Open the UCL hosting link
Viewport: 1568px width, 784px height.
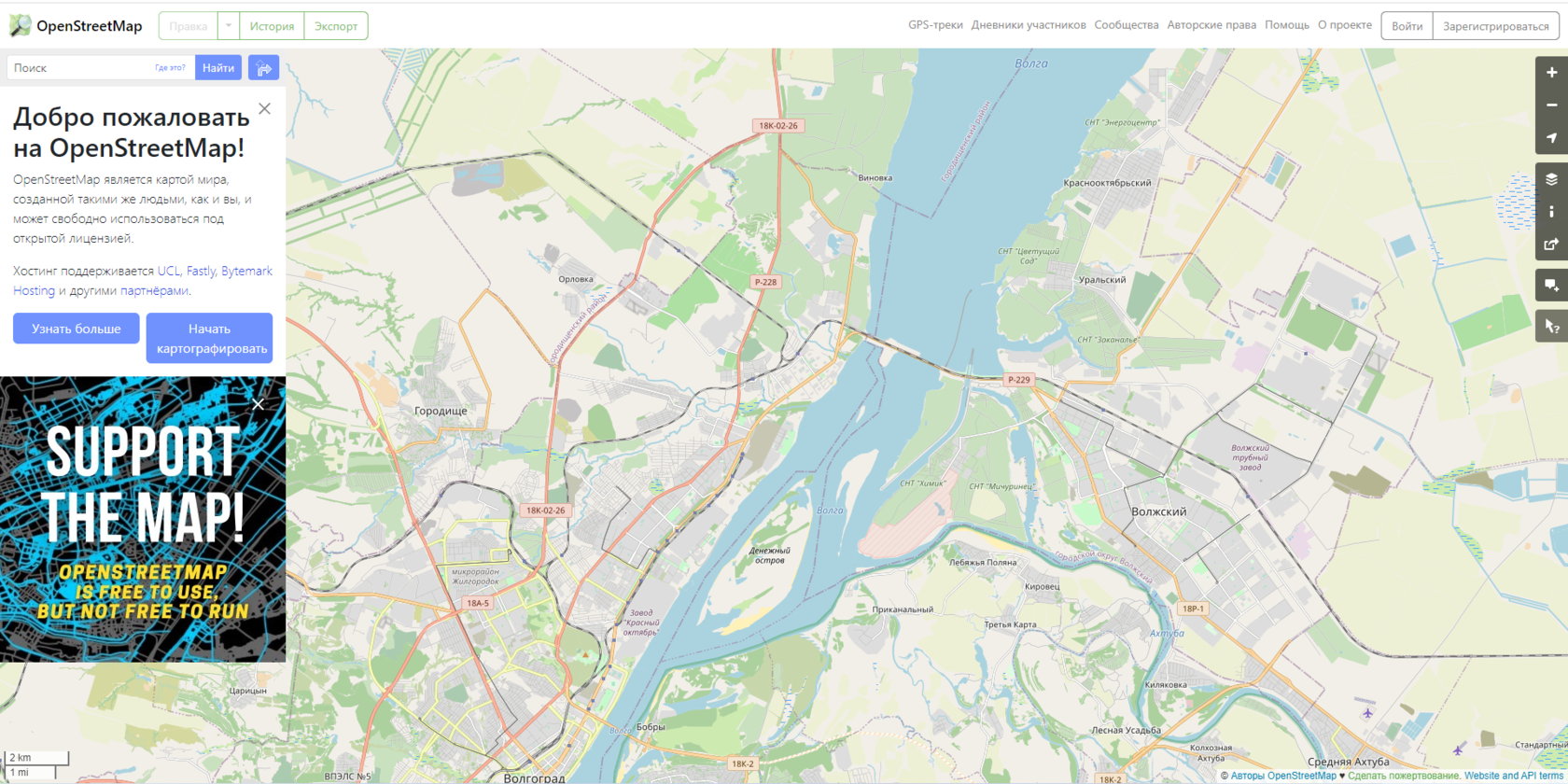(x=168, y=271)
